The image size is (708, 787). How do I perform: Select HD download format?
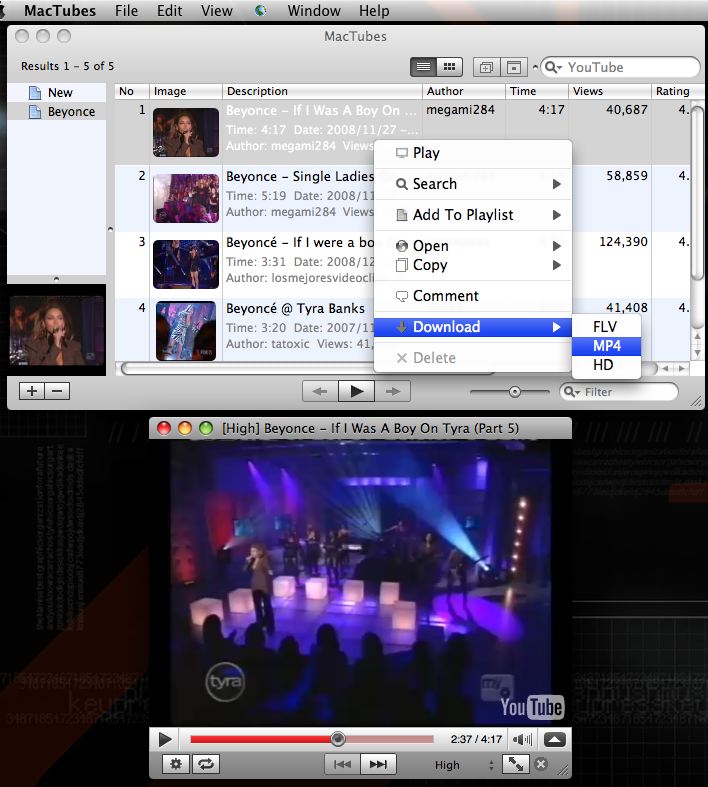pos(606,365)
